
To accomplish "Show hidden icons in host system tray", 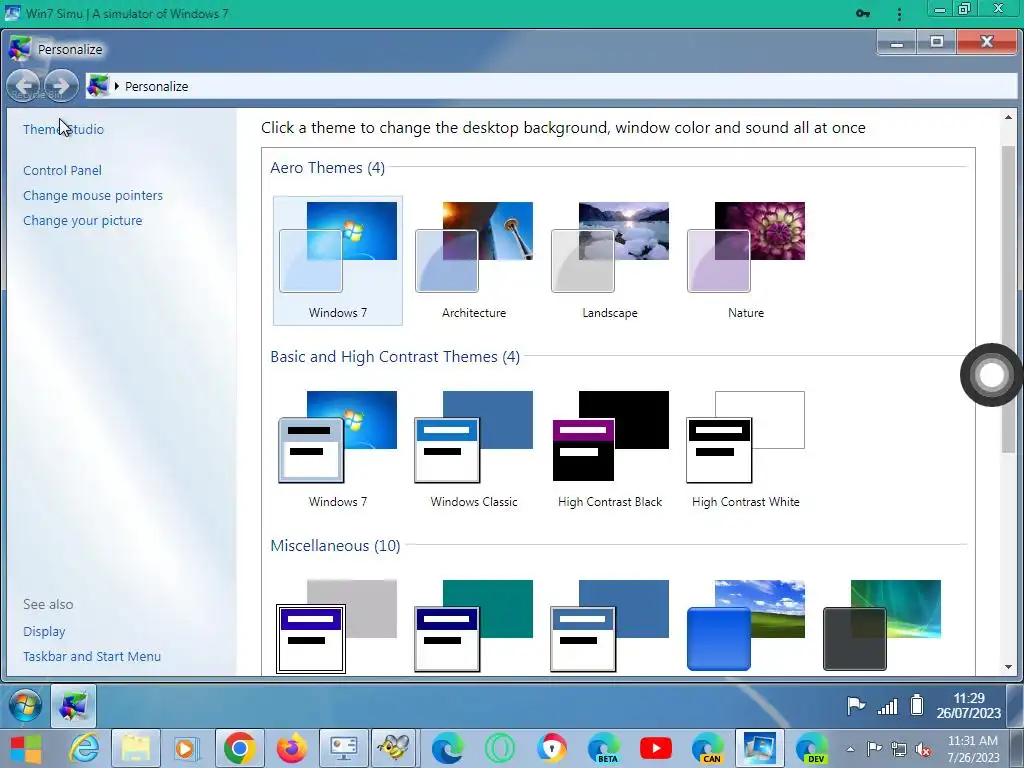I will pos(850,749).
